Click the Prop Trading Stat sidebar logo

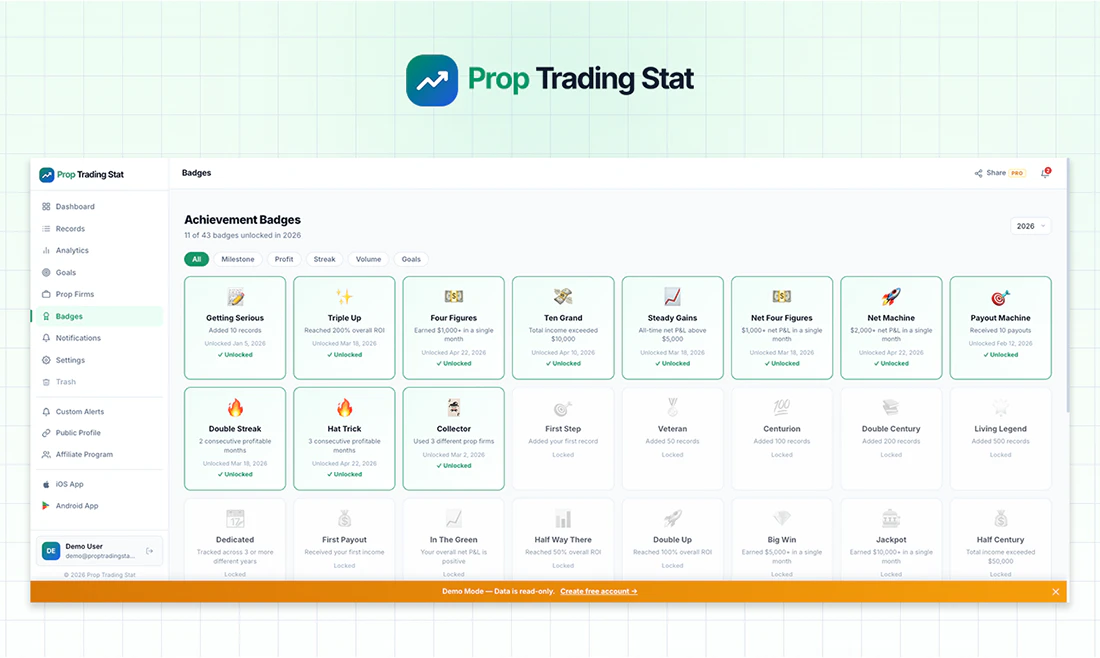[x=81, y=175]
